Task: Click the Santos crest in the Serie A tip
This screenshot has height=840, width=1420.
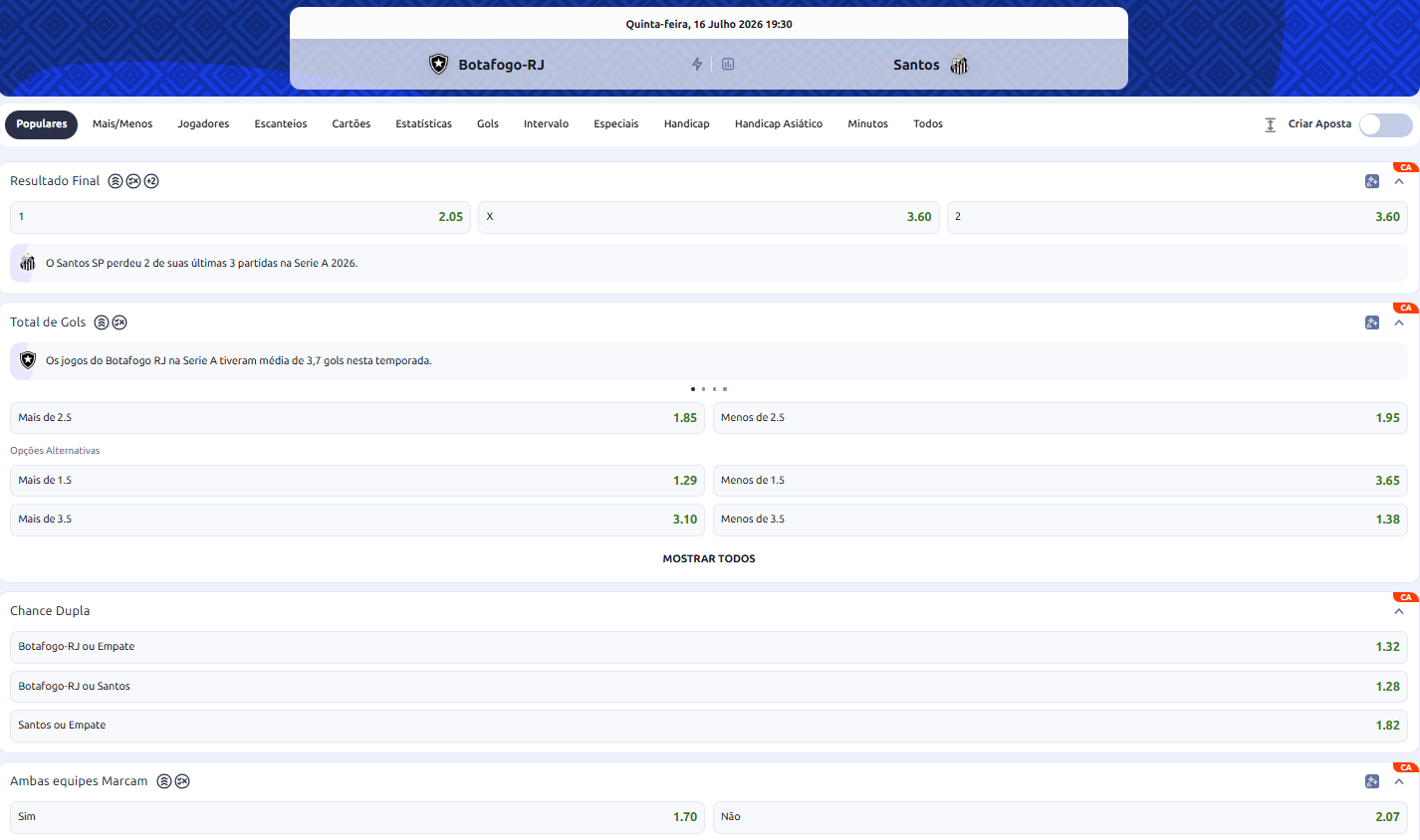Action: pyautogui.click(x=28, y=263)
